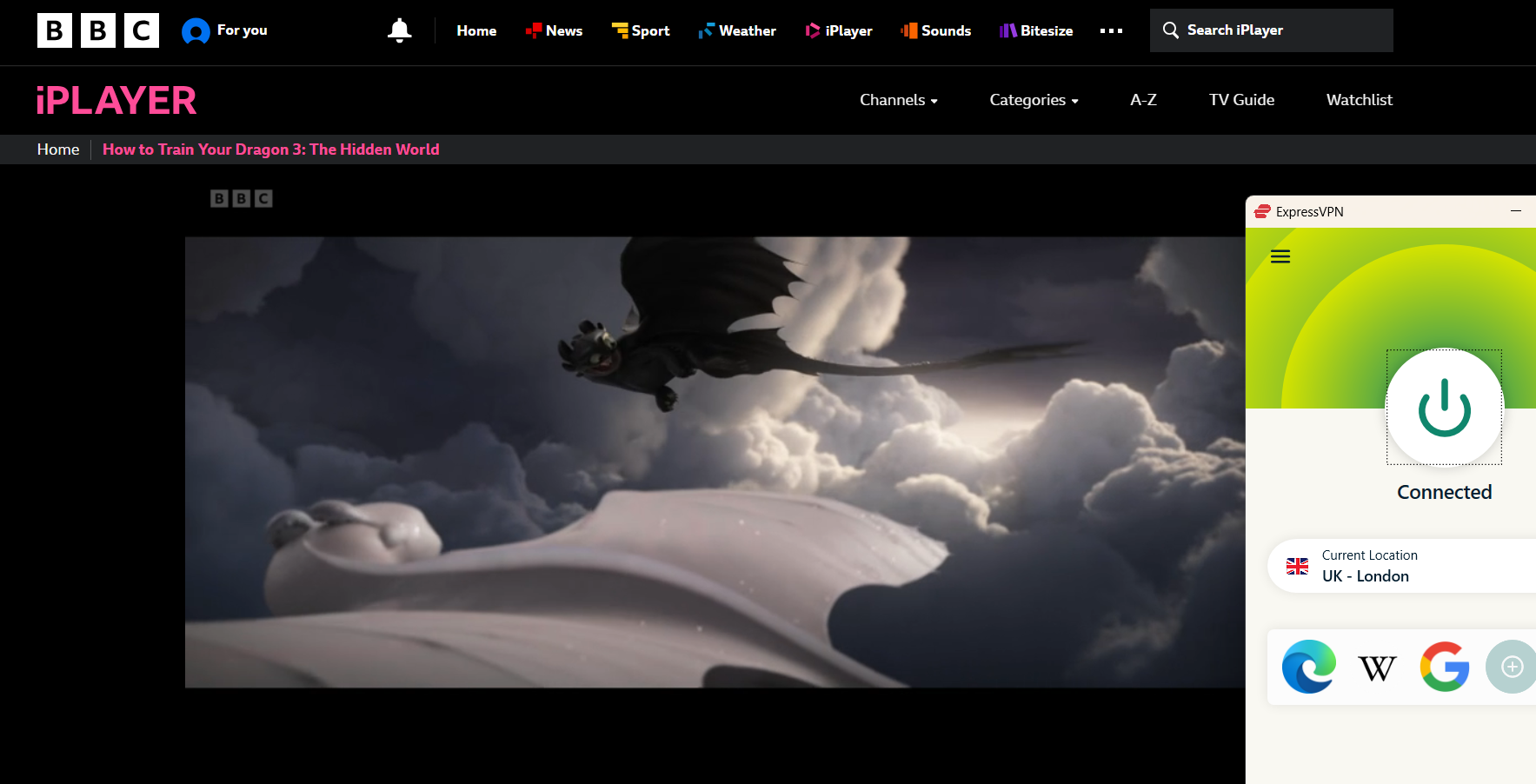Minimize the ExpressVPN window
The width and height of the screenshot is (1536, 784).
pyautogui.click(x=1515, y=211)
